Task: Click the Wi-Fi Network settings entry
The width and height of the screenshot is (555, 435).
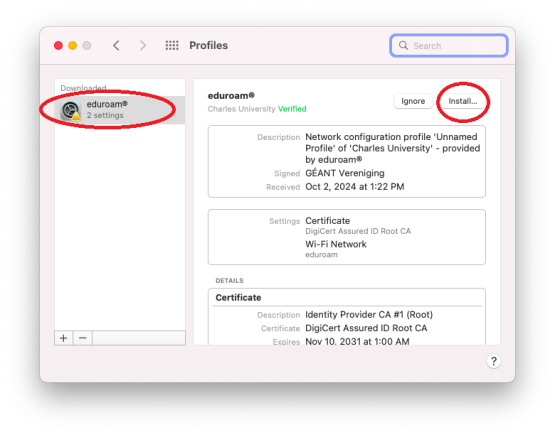Action: pos(336,244)
